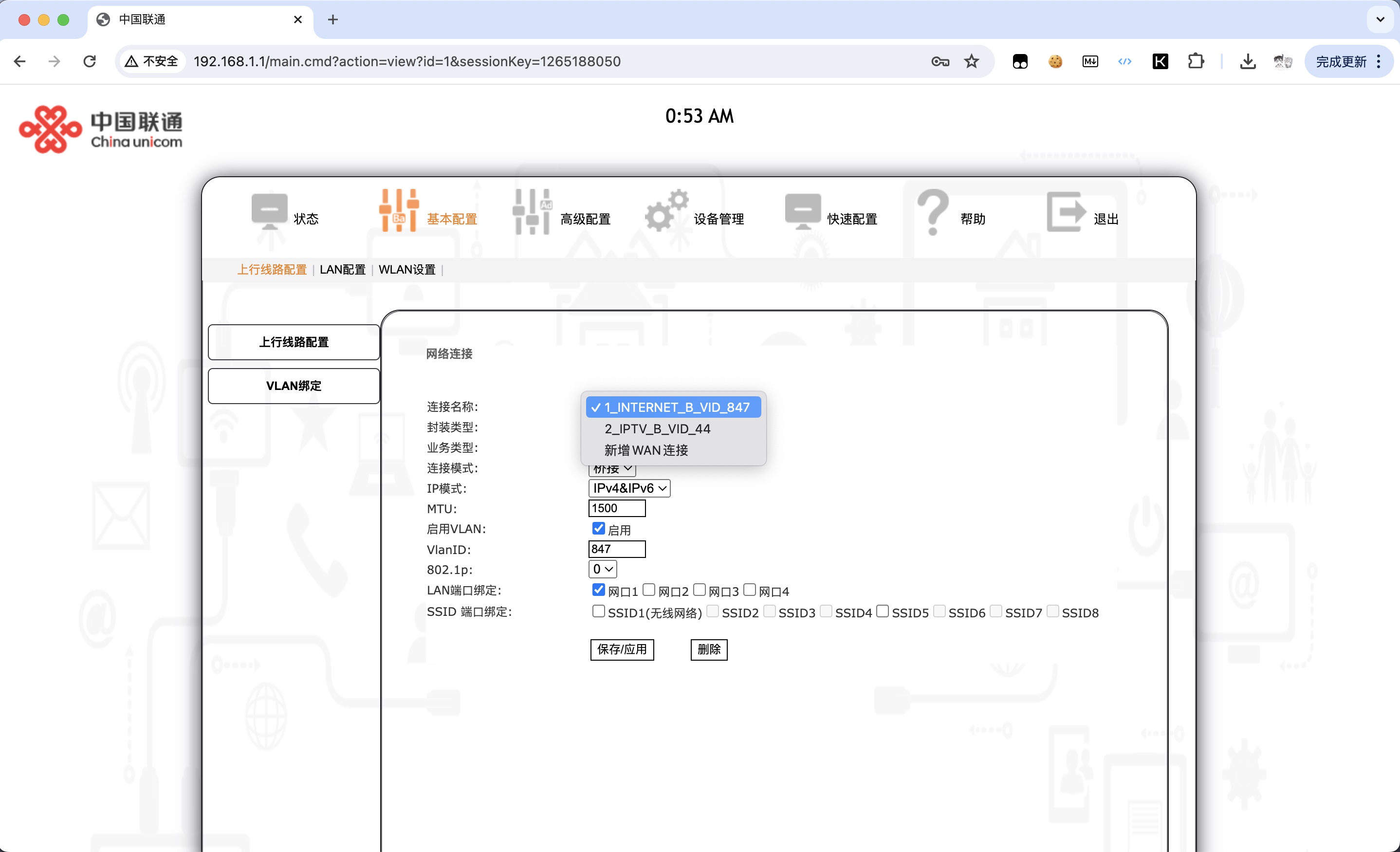Open browser downloads icon

coord(1248,61)
